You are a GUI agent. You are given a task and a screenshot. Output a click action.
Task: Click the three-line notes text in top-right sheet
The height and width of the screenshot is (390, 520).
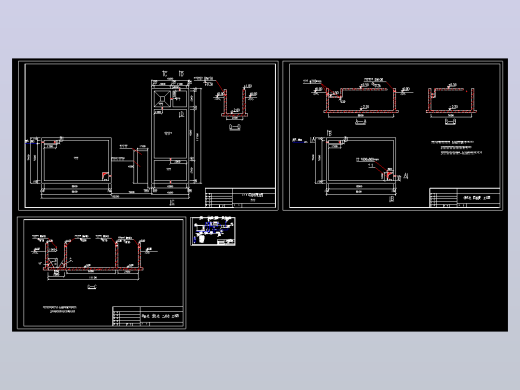457,148
